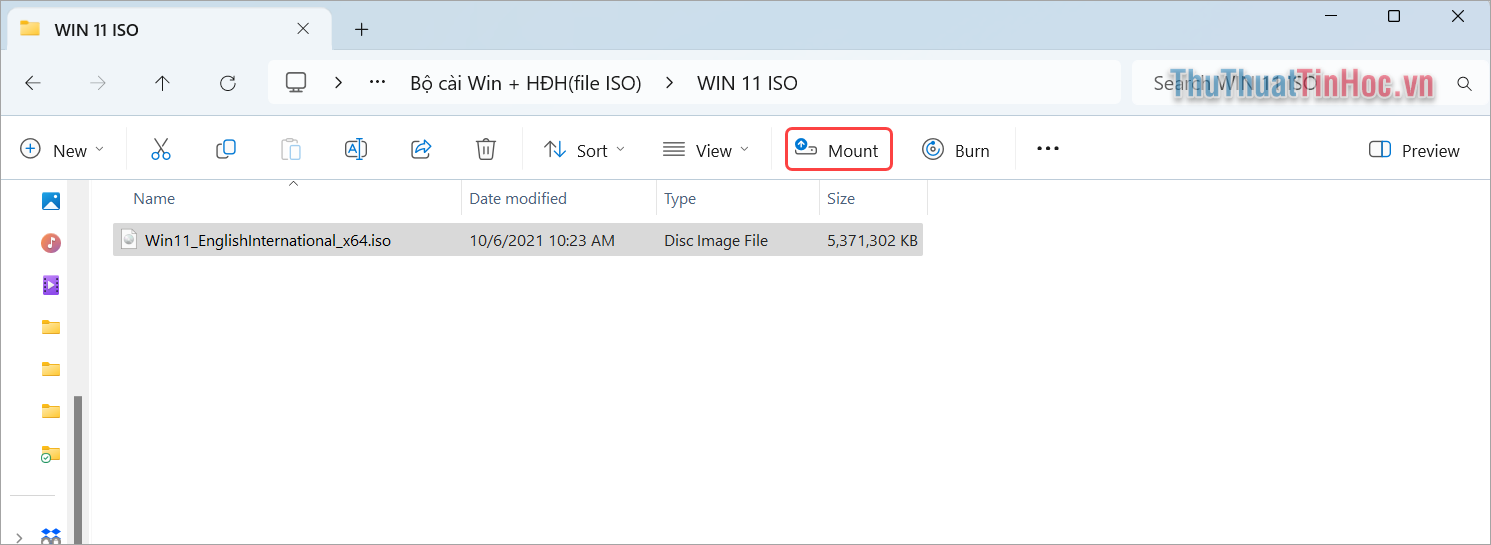Viewport: 1491px width, 545px height.
Task: Click the Copy icon in toolbar
Action: [x=226, y=150]
